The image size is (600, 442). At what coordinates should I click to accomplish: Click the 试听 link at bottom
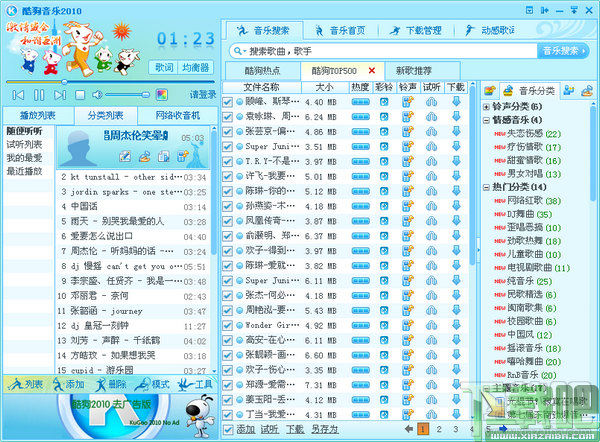coord(269,429)
